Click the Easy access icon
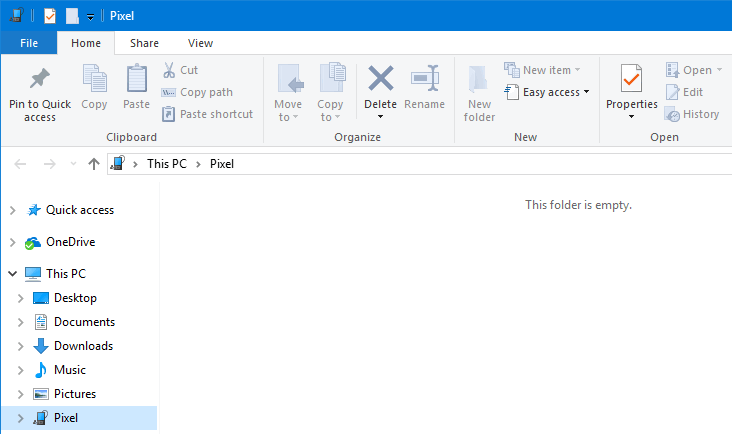This screenshot has width=732, height=434. click(x=512, y=92)
